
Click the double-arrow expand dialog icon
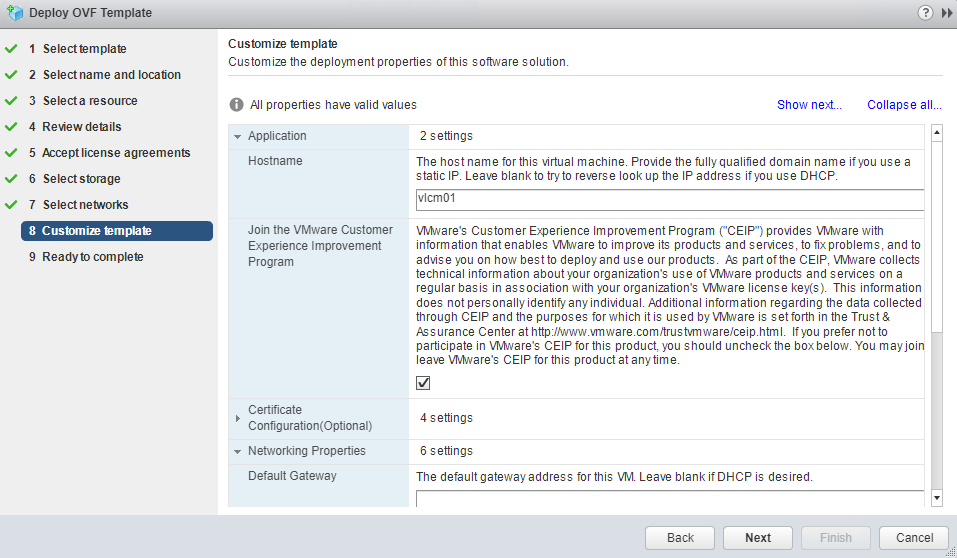click(x=946, y=12)
